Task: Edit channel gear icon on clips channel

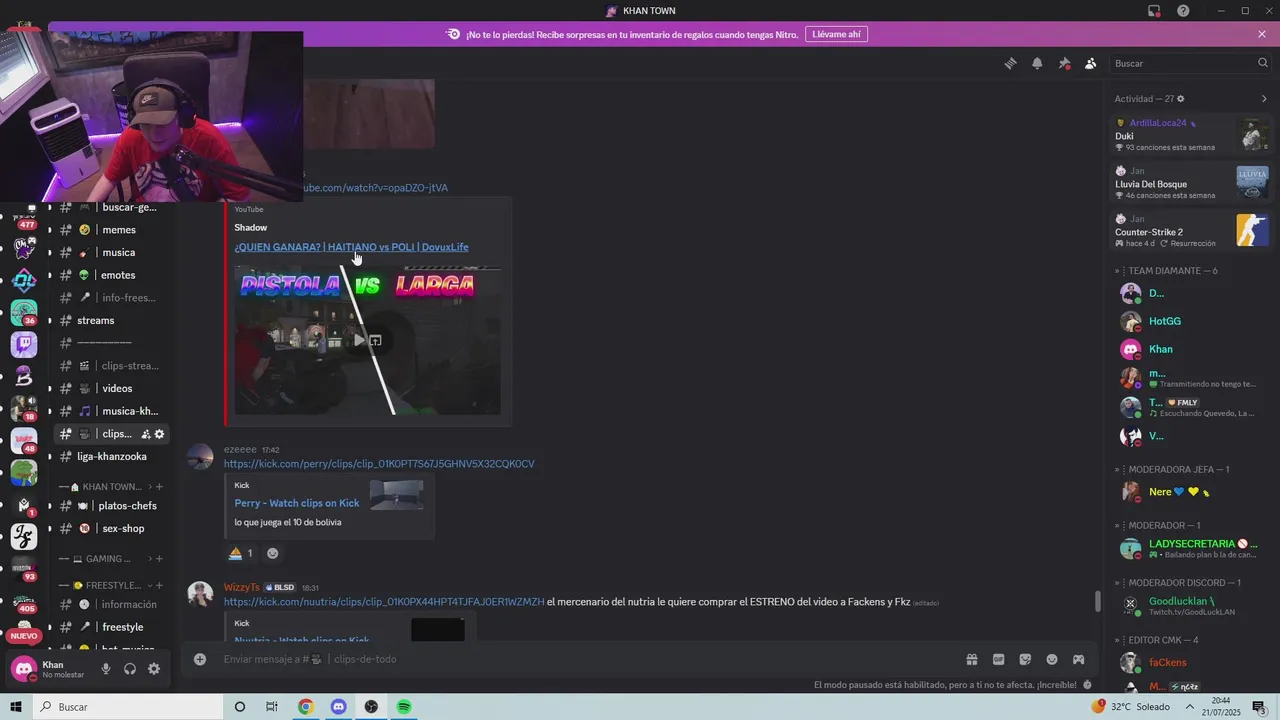Action: tap(159, 434)
